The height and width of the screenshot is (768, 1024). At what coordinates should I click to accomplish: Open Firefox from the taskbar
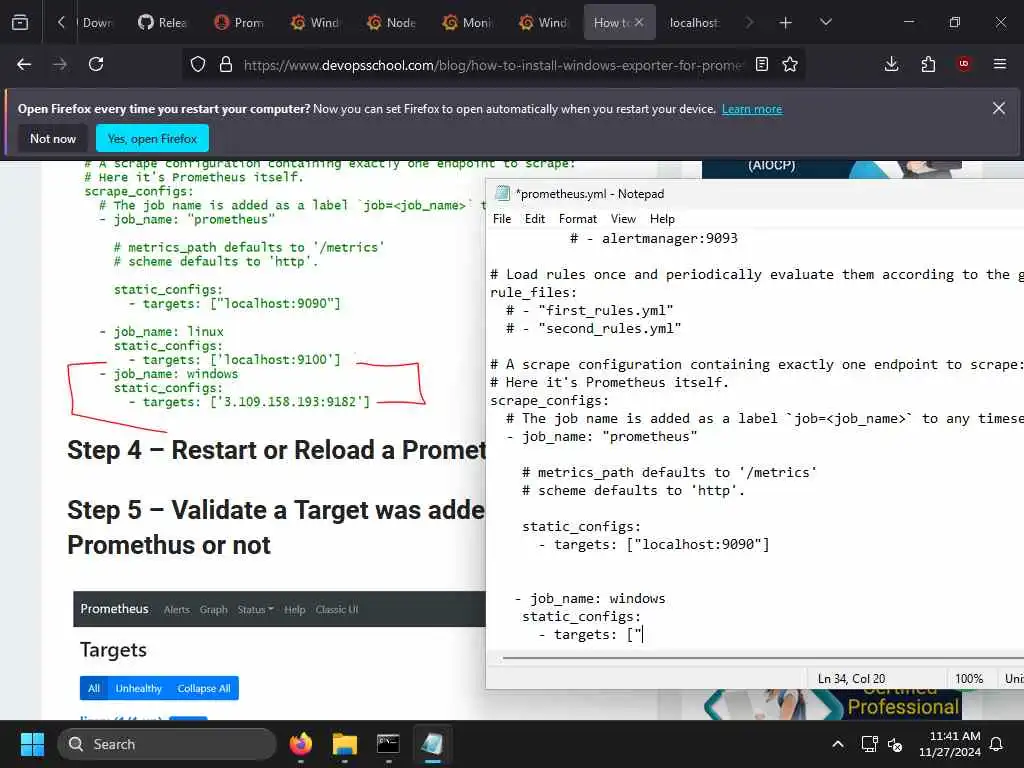(301, 744)
